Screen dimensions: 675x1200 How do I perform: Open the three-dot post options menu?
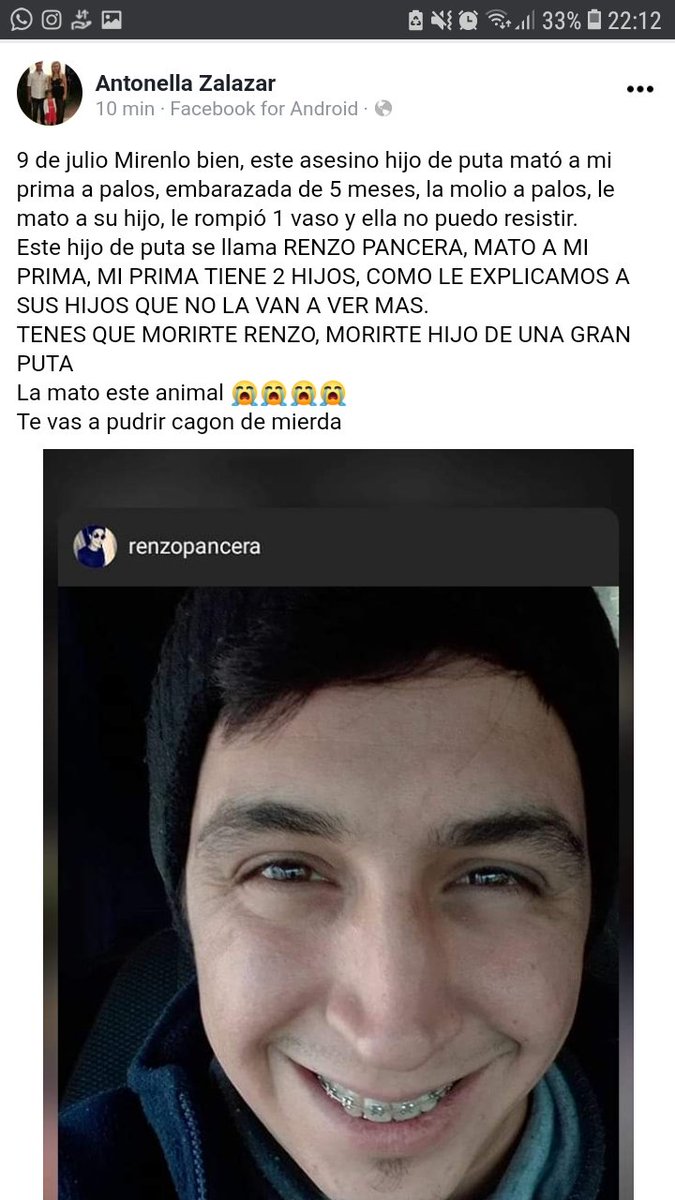pos(639,89)
